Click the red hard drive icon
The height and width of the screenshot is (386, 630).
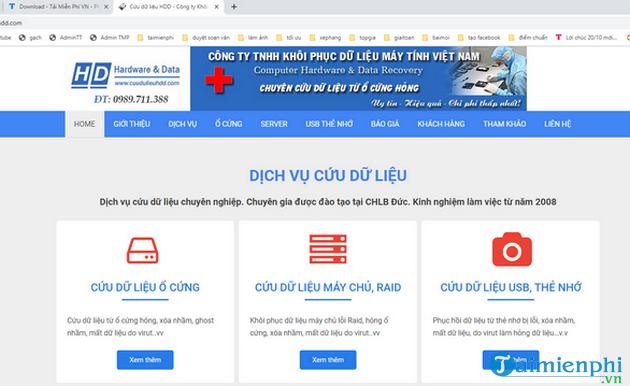tap(143, 251)
